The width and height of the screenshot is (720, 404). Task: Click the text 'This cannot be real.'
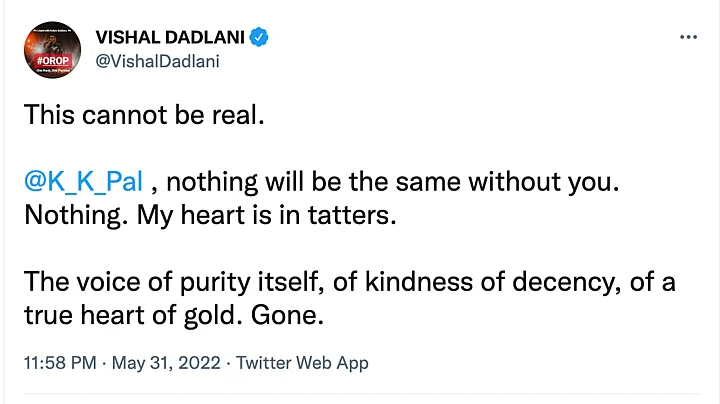pyautogui.click(x=144, y=115)
